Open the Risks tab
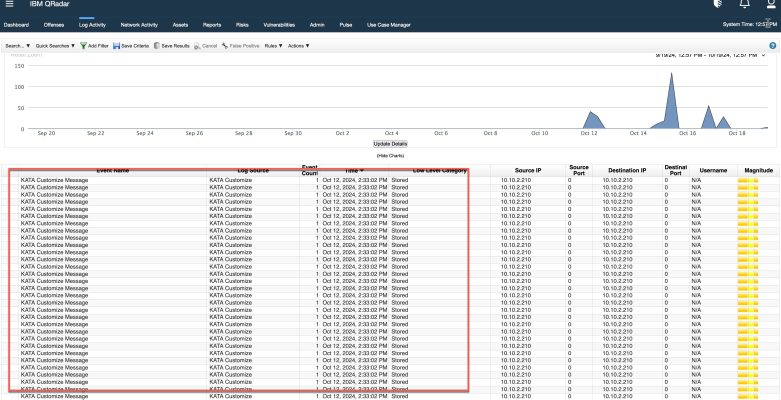 pyautogui.click(x=242, y=25)
